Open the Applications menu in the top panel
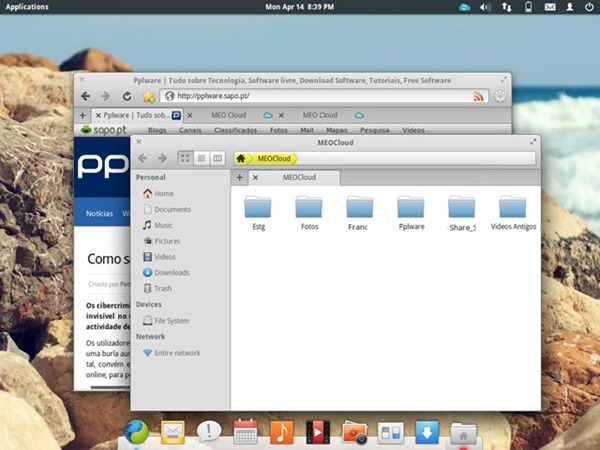600x450 pixels. coord(27,7)
